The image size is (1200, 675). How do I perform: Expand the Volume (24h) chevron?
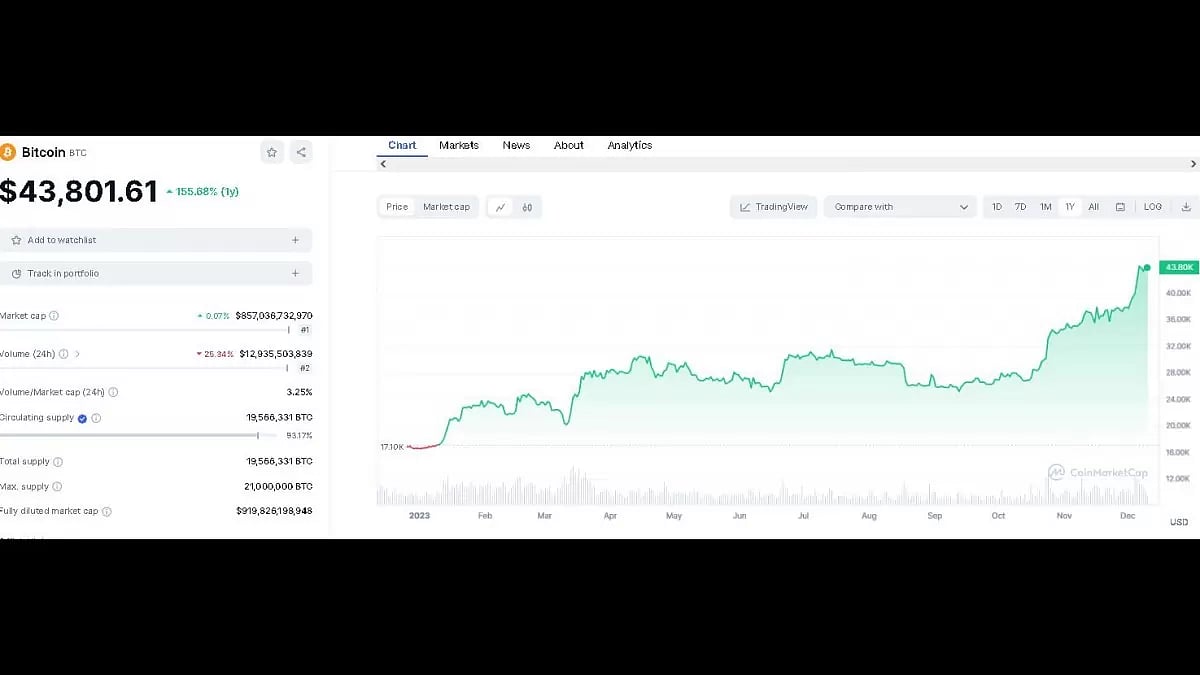(x=77, y=354)
